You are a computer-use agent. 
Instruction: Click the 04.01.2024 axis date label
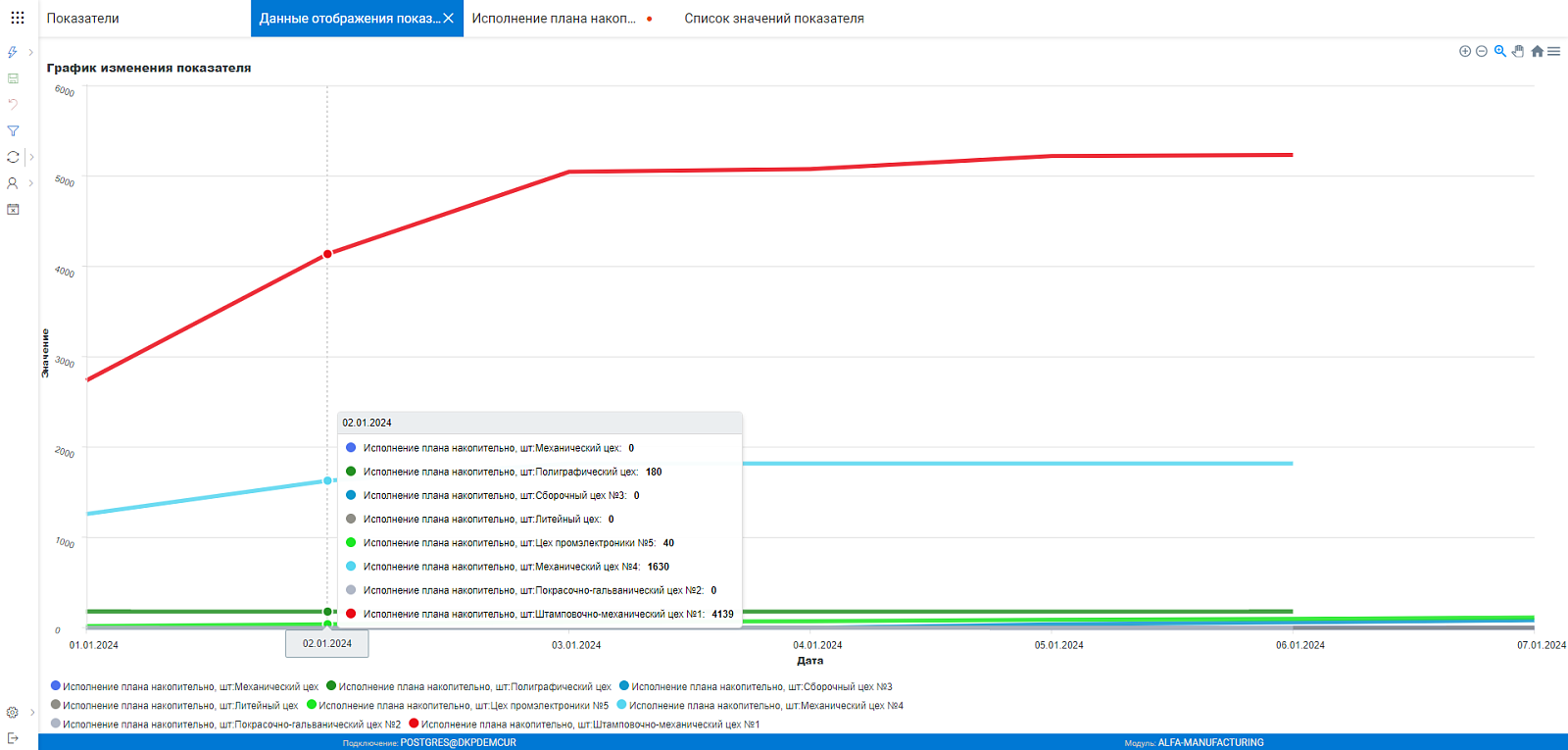(817, 645)
